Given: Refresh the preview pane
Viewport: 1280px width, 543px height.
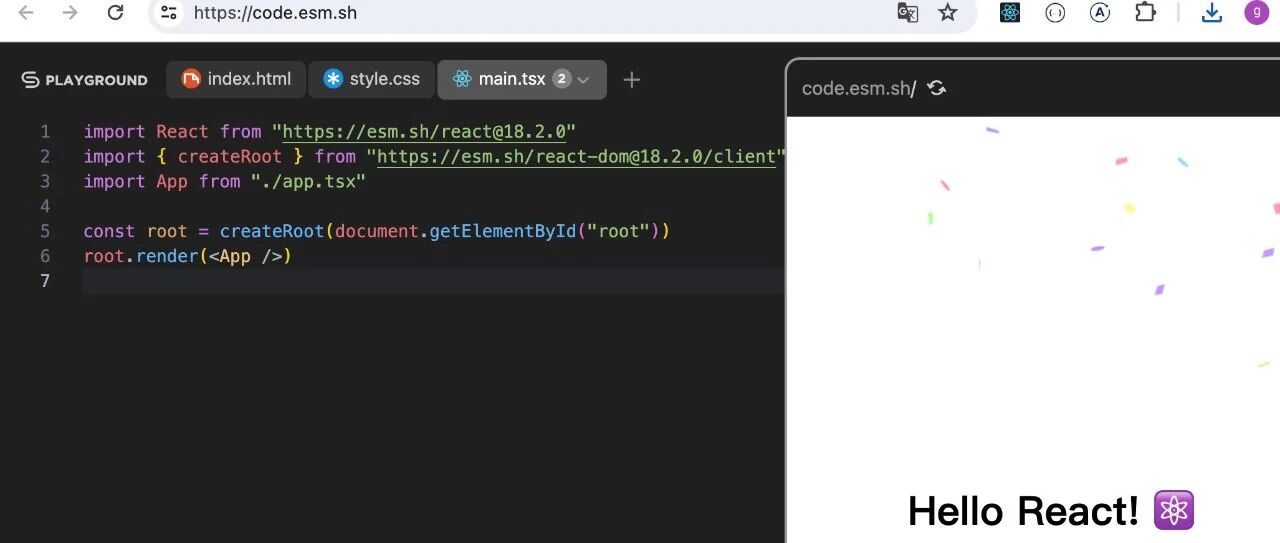Looking at the screenshot, I should [936, 88].
